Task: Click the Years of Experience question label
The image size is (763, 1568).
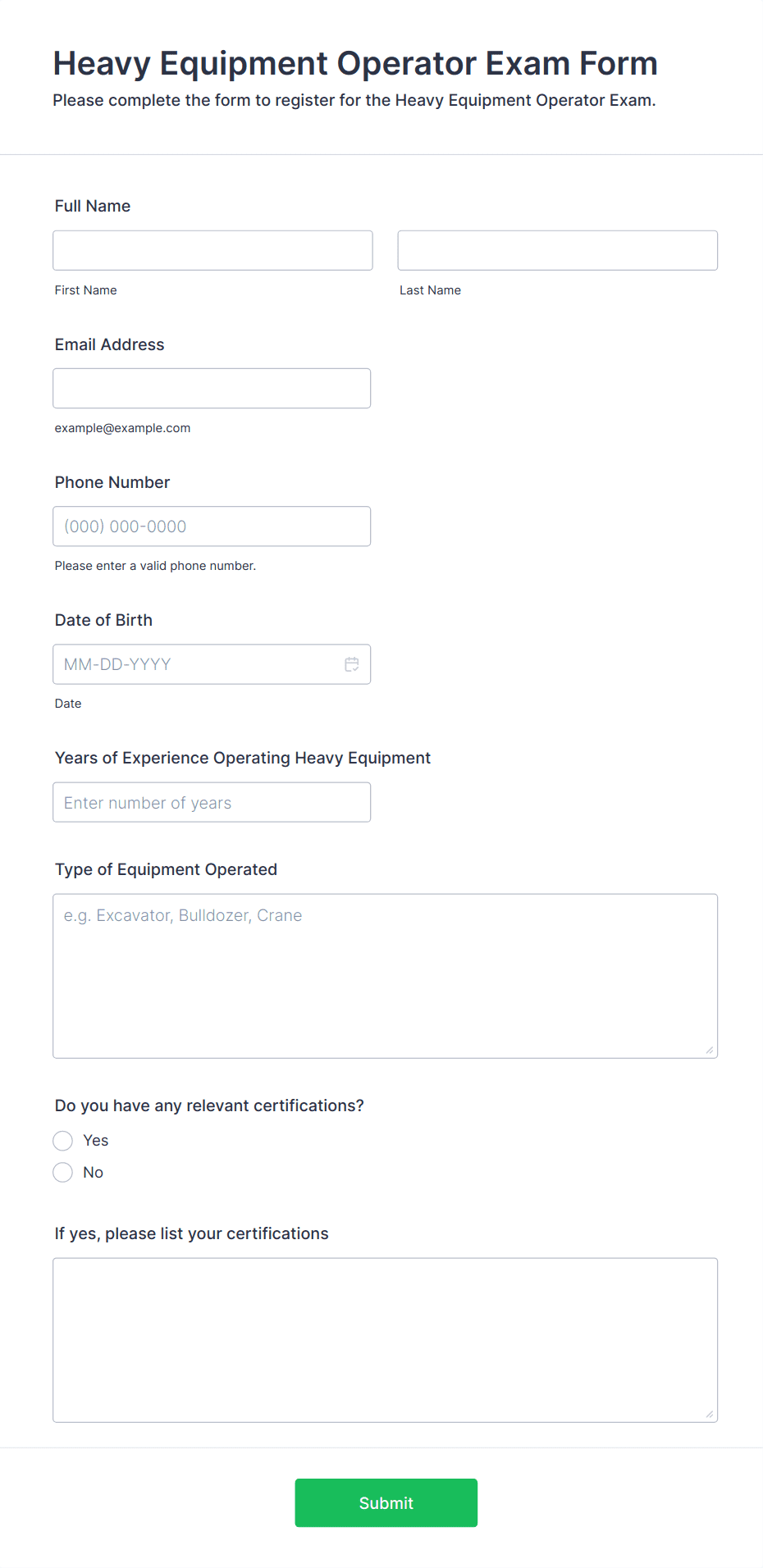Action: (x=243, y=758)
